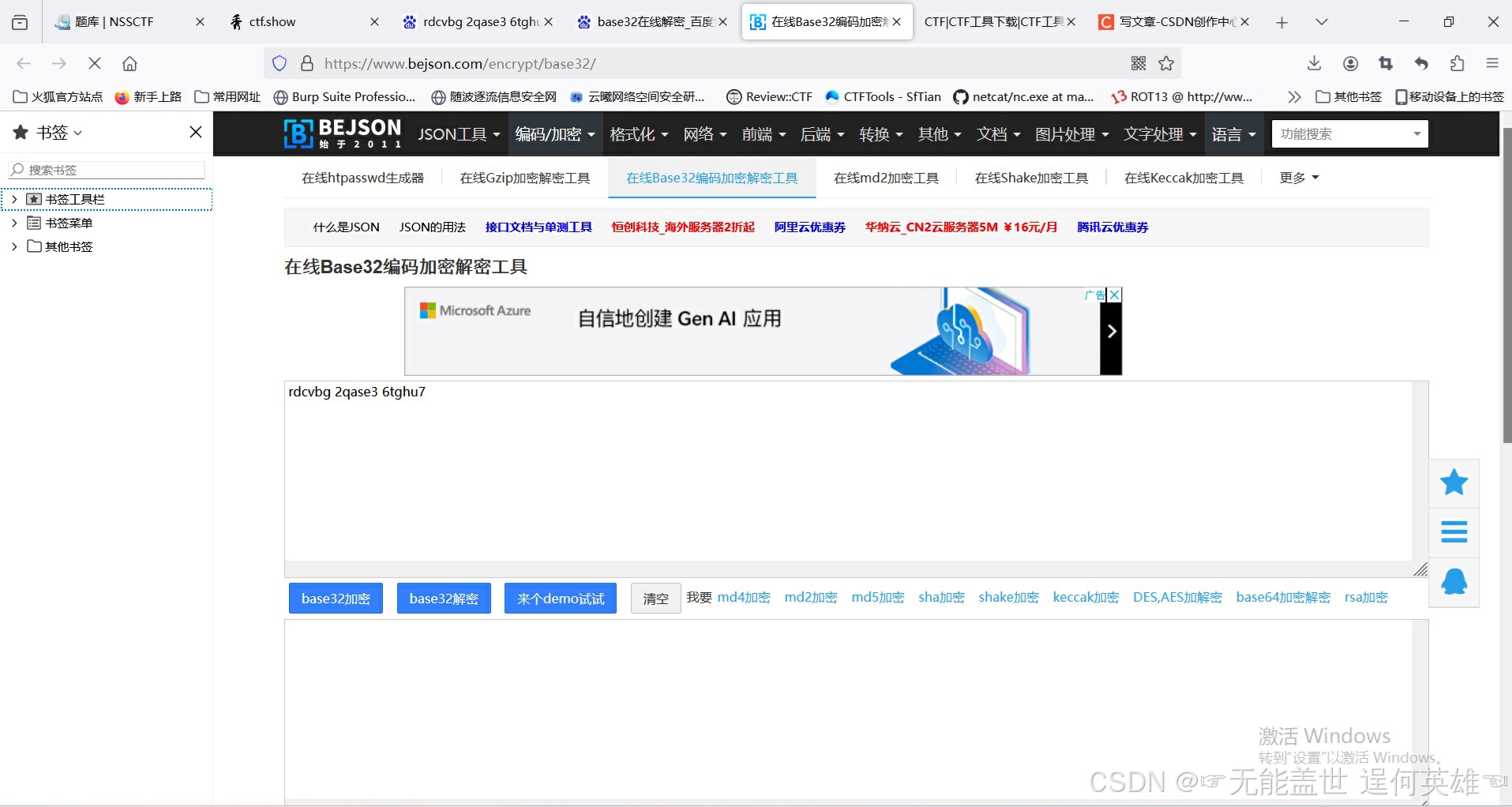The width and height of the screenshot is (1512, 807).
Task: Switch to the 在线md2加密工具 tab
Action: (x=884, y=177)
